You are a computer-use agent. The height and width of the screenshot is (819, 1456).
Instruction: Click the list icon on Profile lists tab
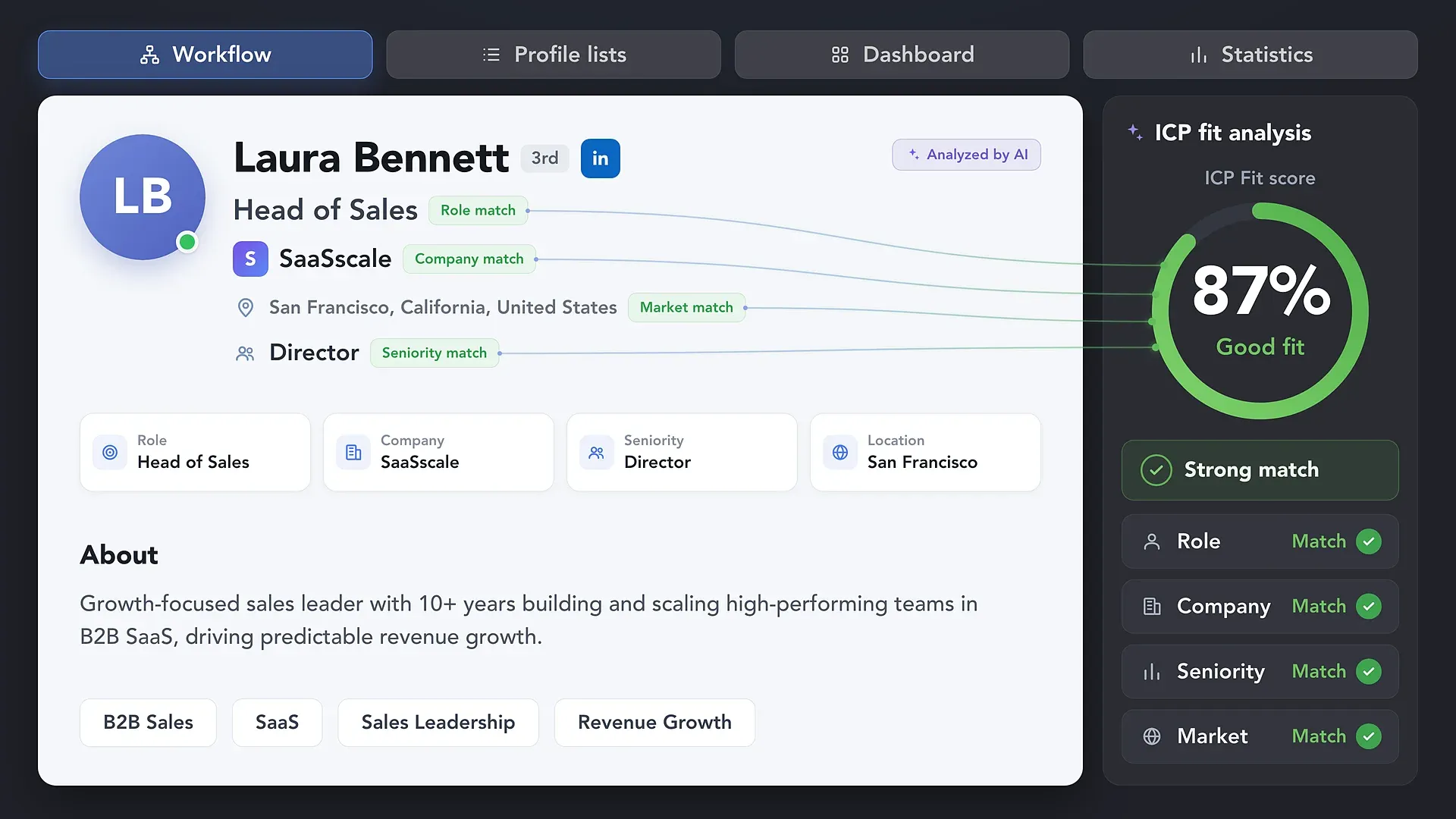491,55
